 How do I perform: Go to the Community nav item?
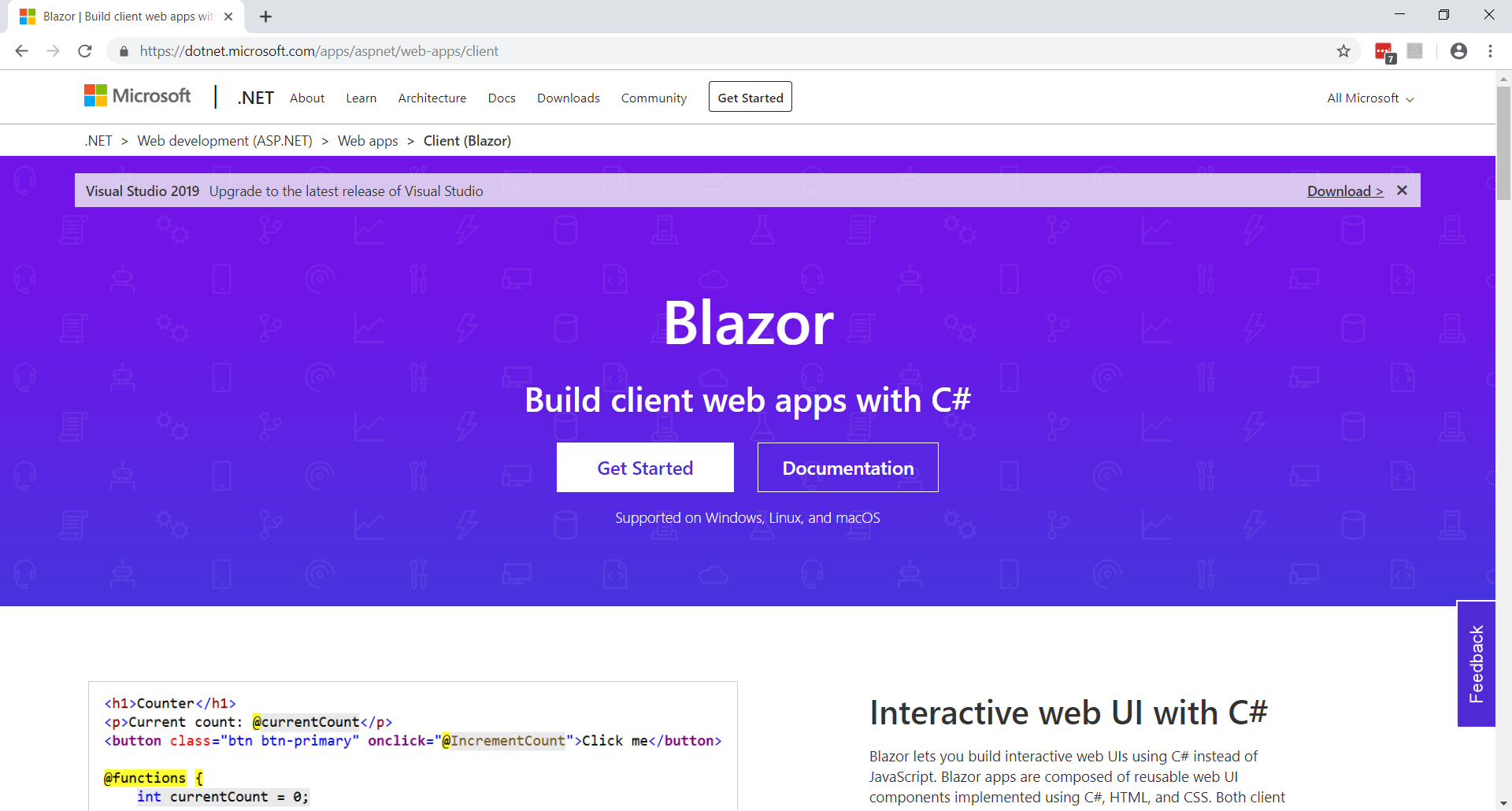(x=654, y=98)
